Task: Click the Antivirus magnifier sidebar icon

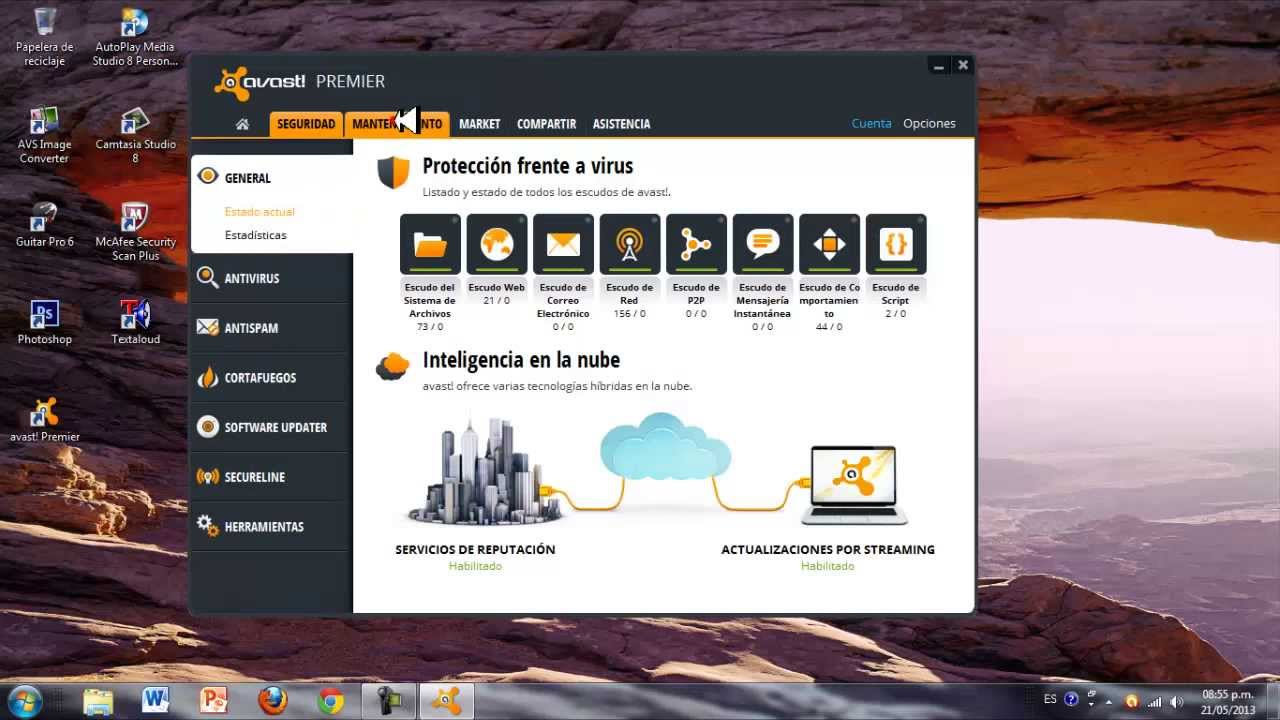Action: (207, 278)
